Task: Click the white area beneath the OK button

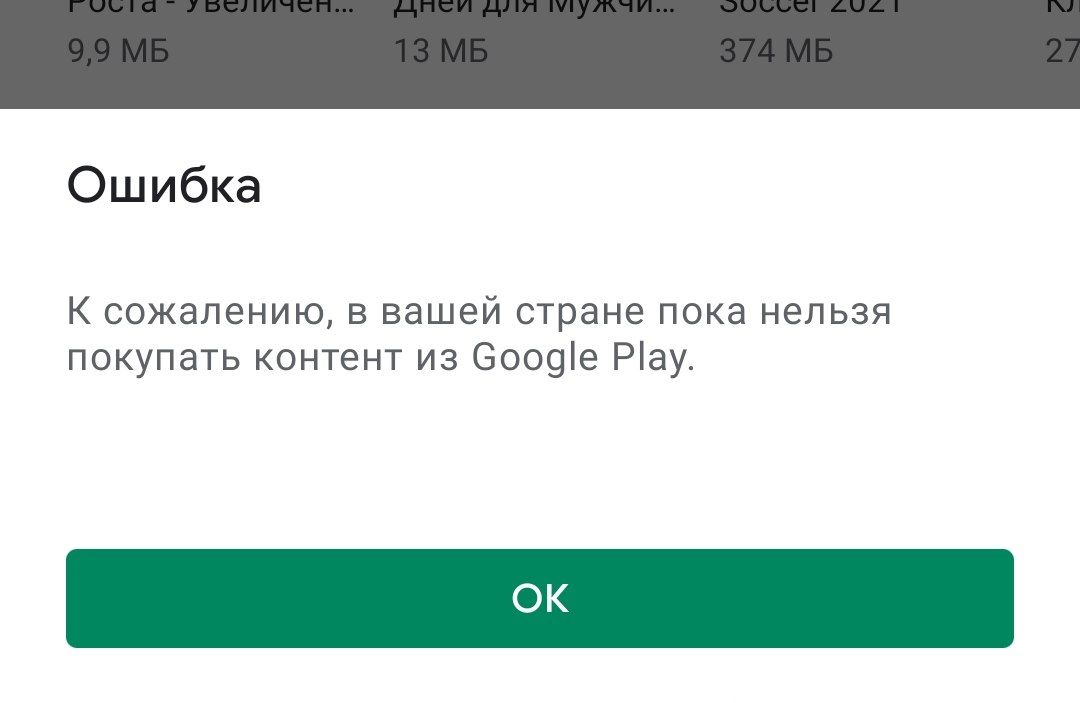Action: [539, 676]
